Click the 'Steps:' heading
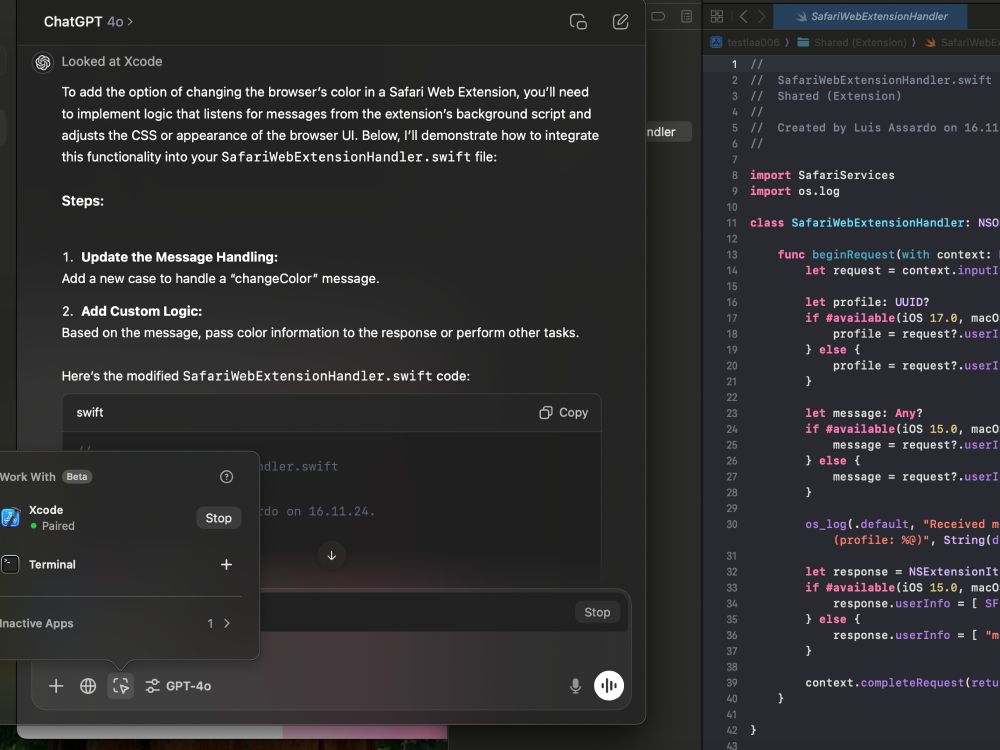 point(82,201)
